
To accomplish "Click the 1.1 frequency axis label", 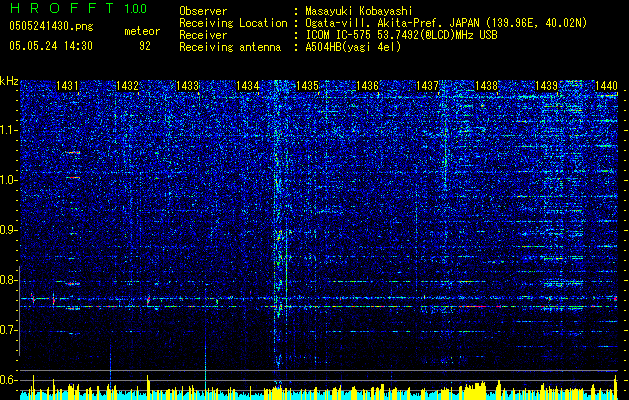I will tap(9, 130).
